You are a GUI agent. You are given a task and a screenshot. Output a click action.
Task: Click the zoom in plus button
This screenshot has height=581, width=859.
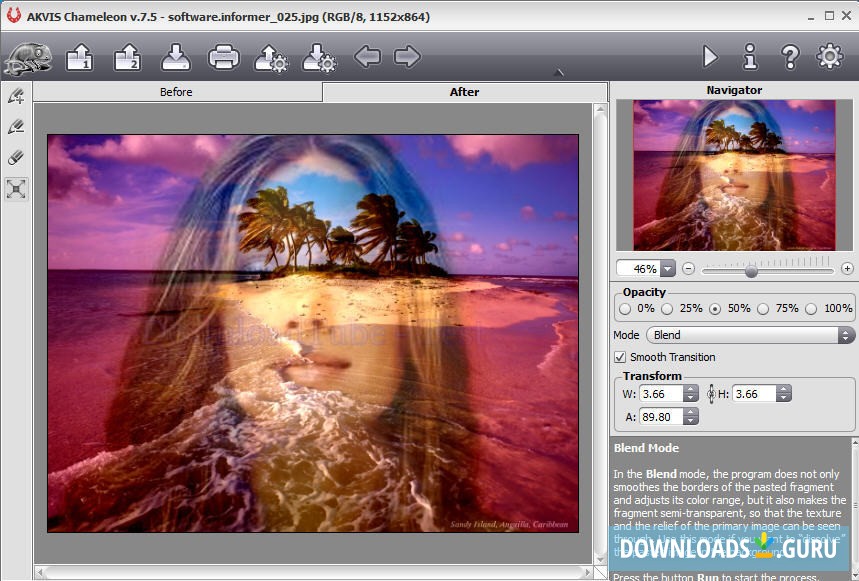(847, 268)
